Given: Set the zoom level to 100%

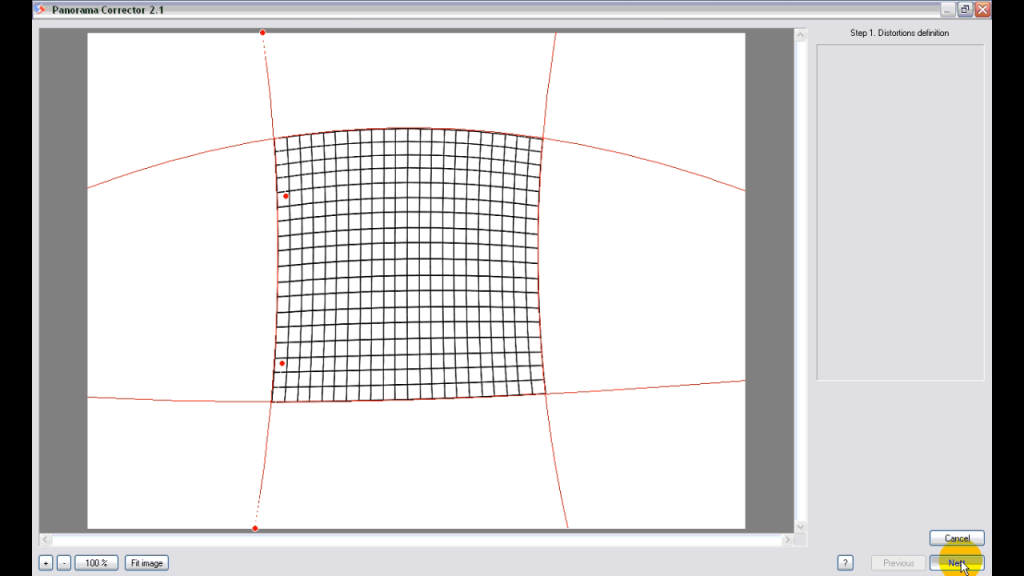Looking at the screenshot, I should pos(96,562).
